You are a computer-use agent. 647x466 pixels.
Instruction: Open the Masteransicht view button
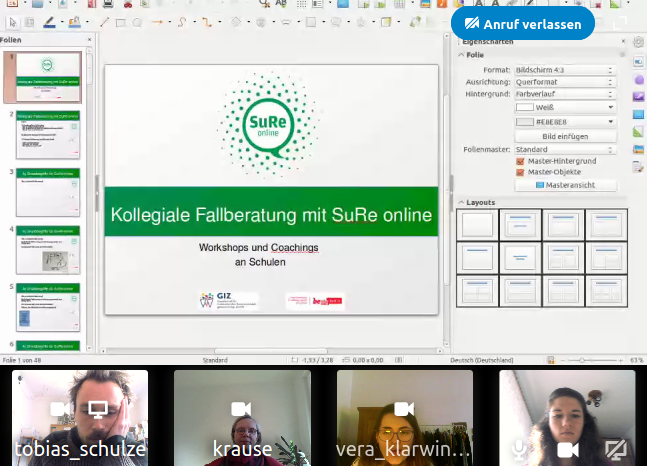[565, 185]
